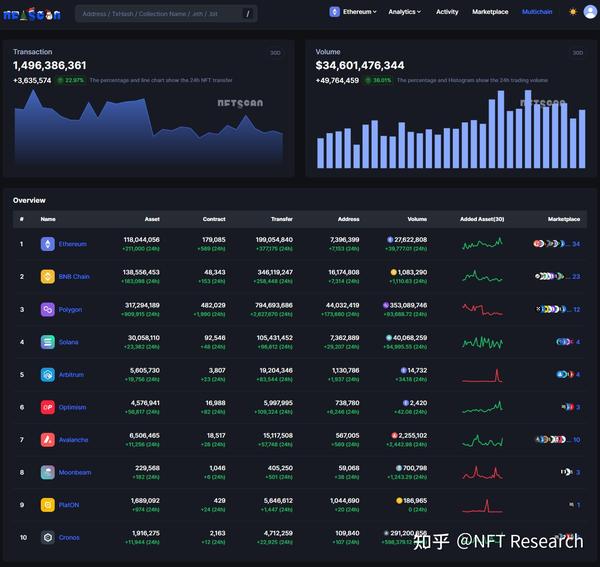Click the Polygon logo icon

pos(48,309)
